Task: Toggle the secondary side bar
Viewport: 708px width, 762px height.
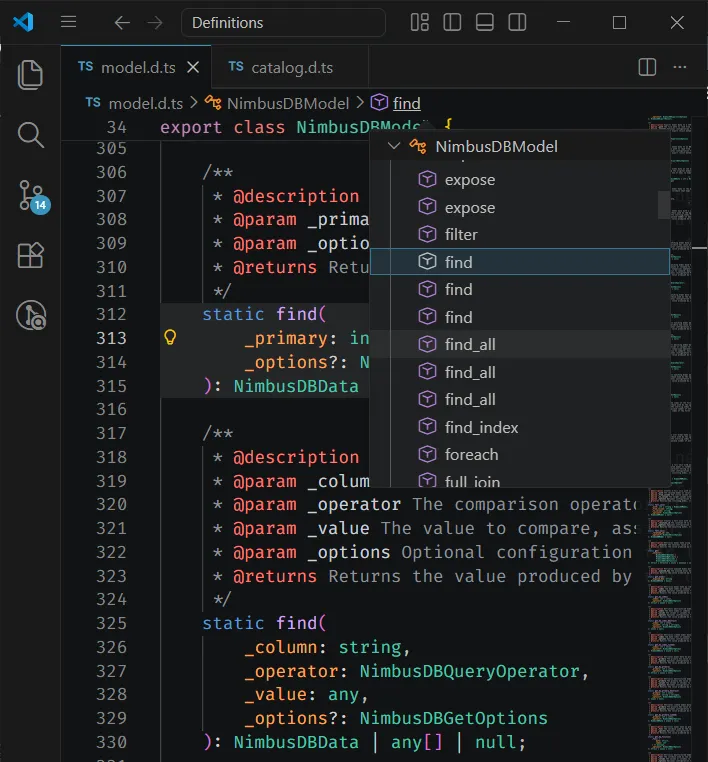Action: point(517,22)
